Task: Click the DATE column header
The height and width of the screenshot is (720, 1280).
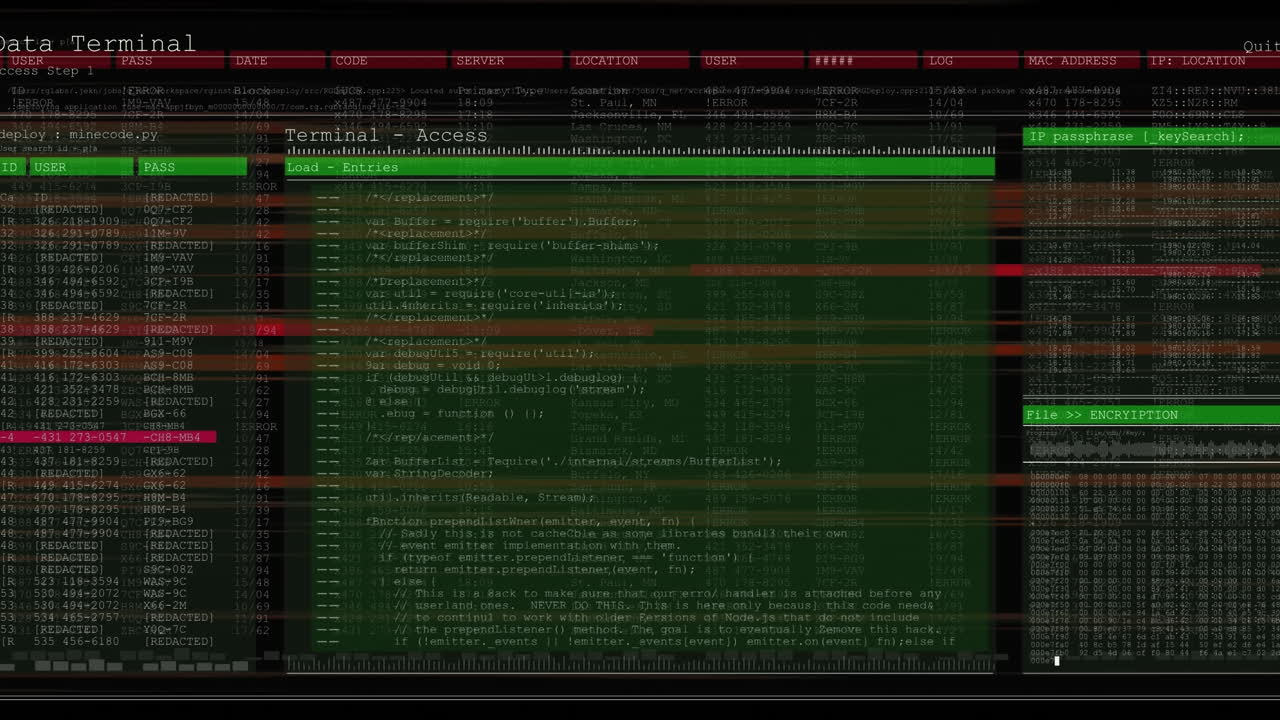Action: [x=250, y=61]
